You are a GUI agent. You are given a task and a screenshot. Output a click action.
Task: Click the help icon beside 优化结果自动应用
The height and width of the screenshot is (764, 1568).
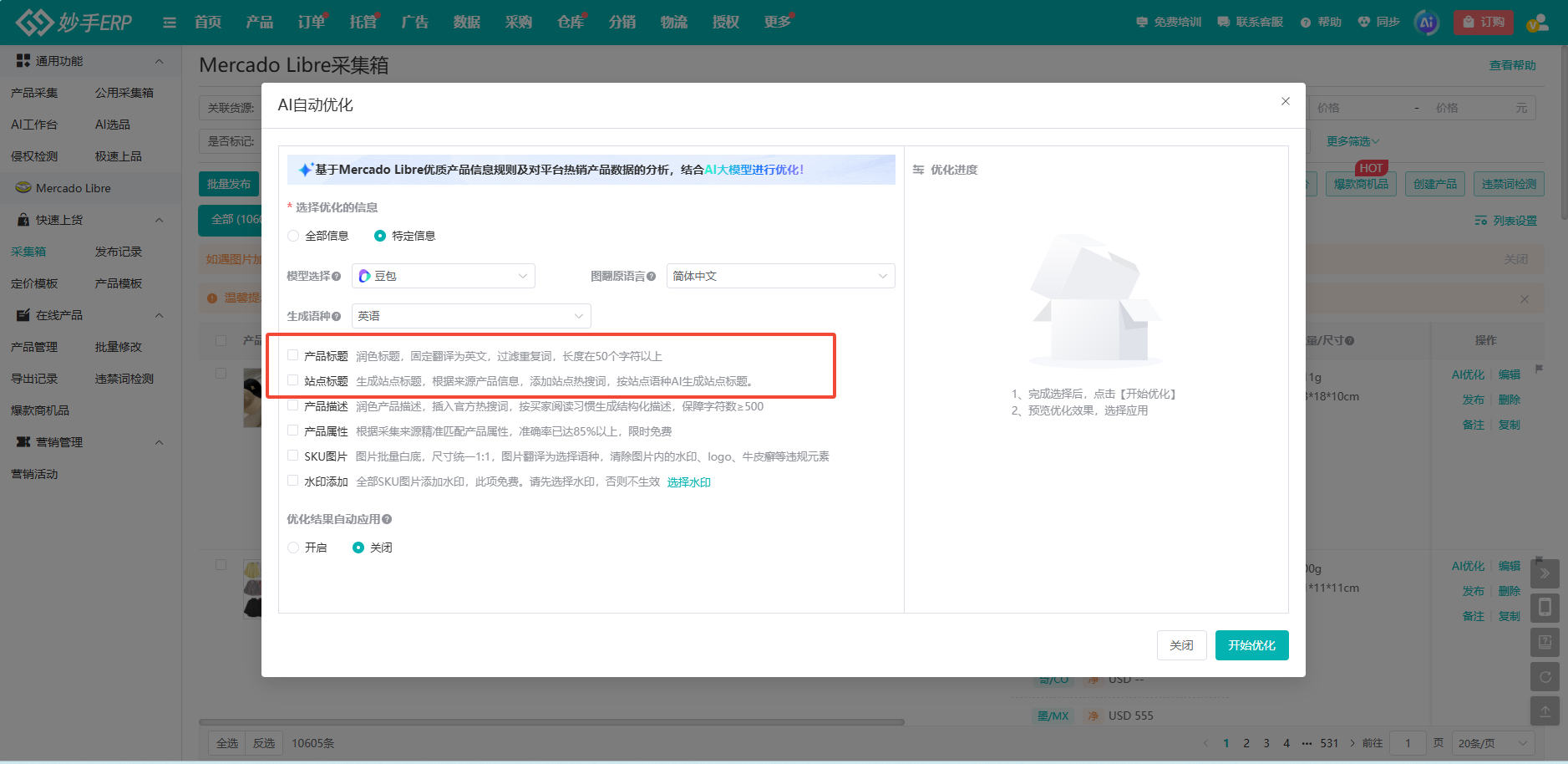pyautogui.click(x=387, y=519)
